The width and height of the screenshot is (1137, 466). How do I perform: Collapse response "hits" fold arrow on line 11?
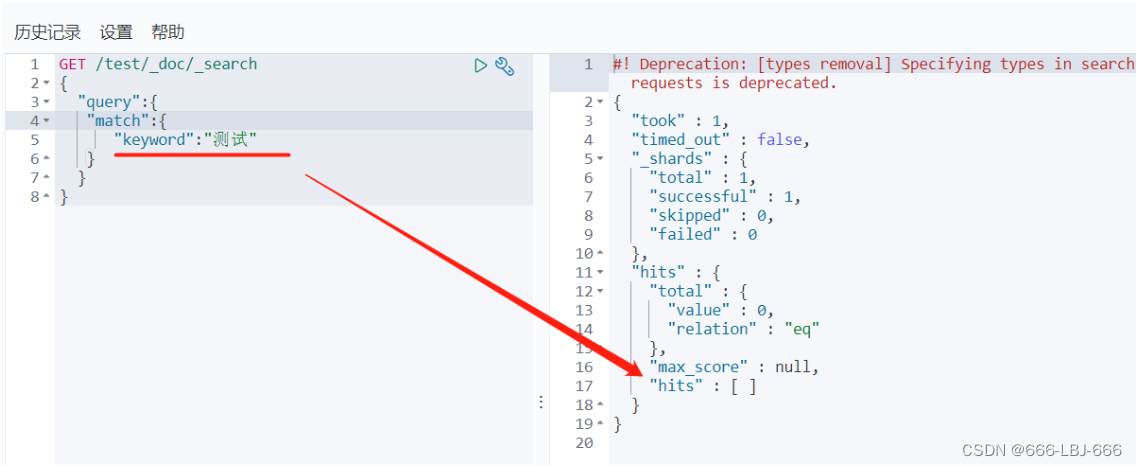point(600,272)
